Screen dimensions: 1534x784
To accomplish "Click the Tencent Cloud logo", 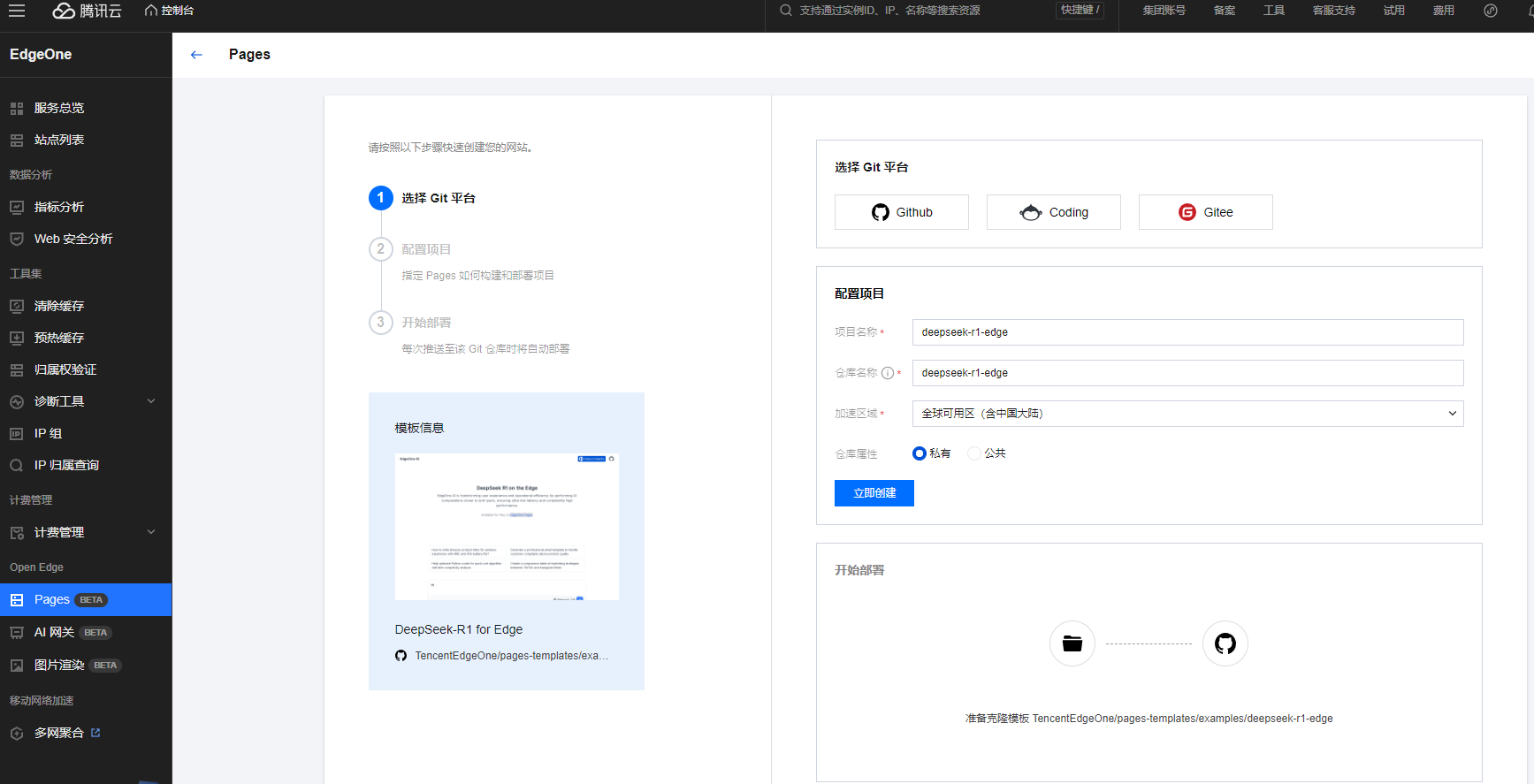I will tap(87, 11).
